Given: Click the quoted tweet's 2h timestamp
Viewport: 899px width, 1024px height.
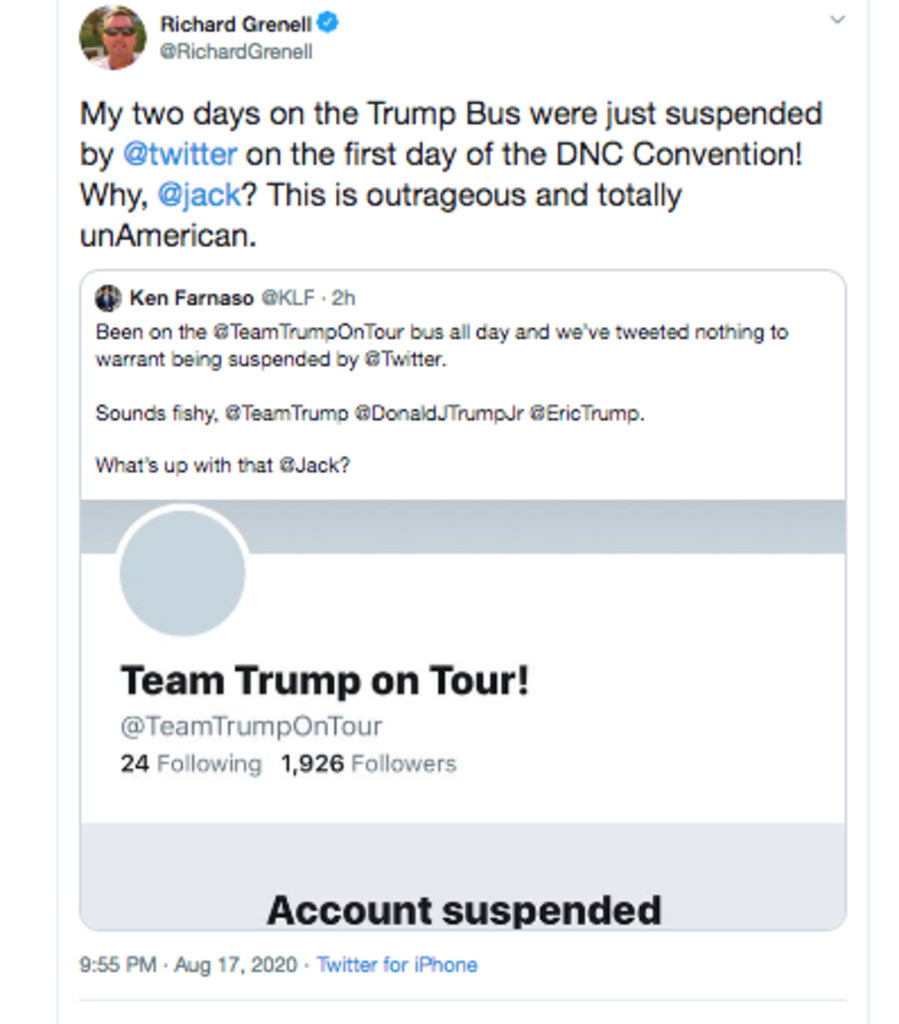Looking at the screenshot, I should [x=345, y=298].
